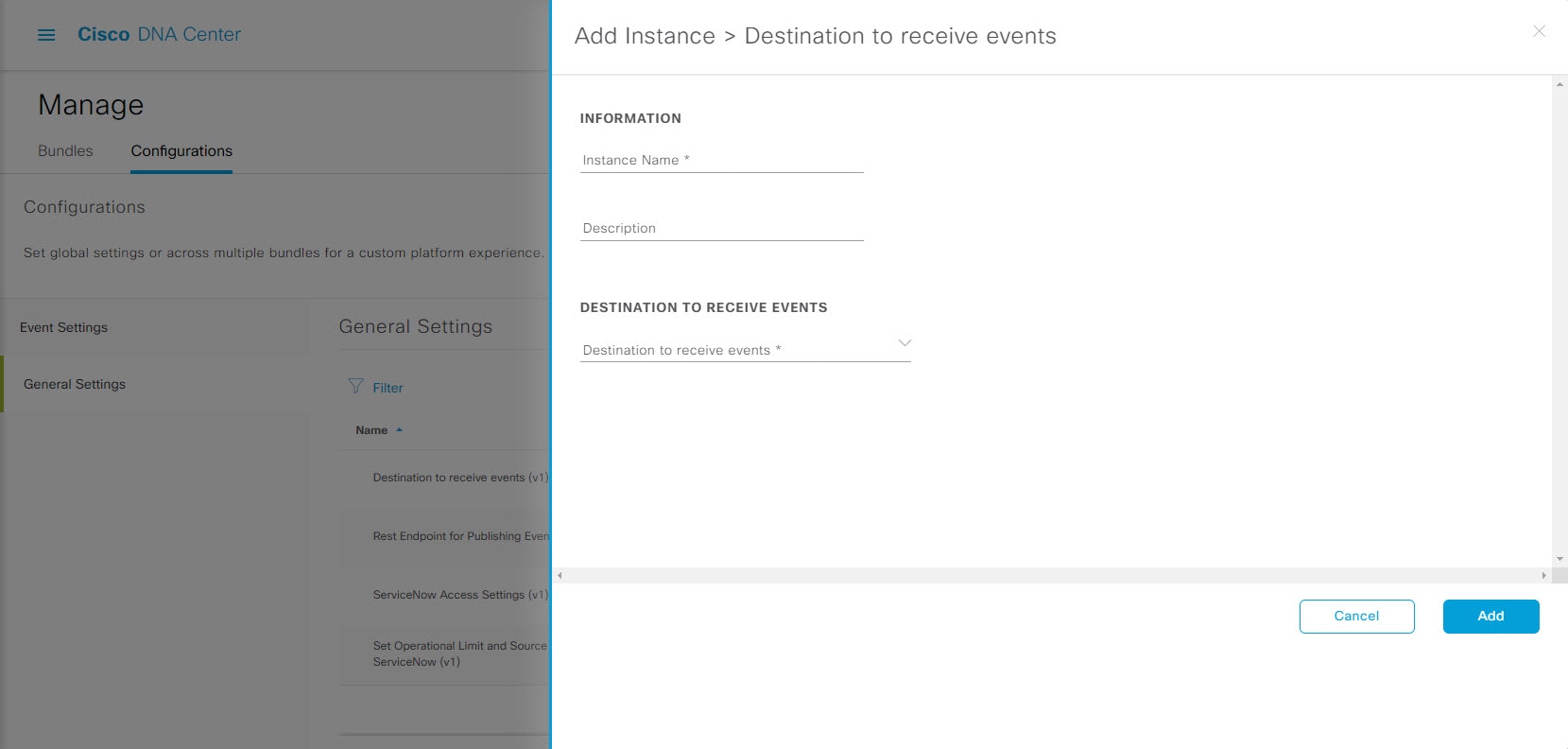
Task: Focus the Instance Name field
Action: (x=721, y=160)
